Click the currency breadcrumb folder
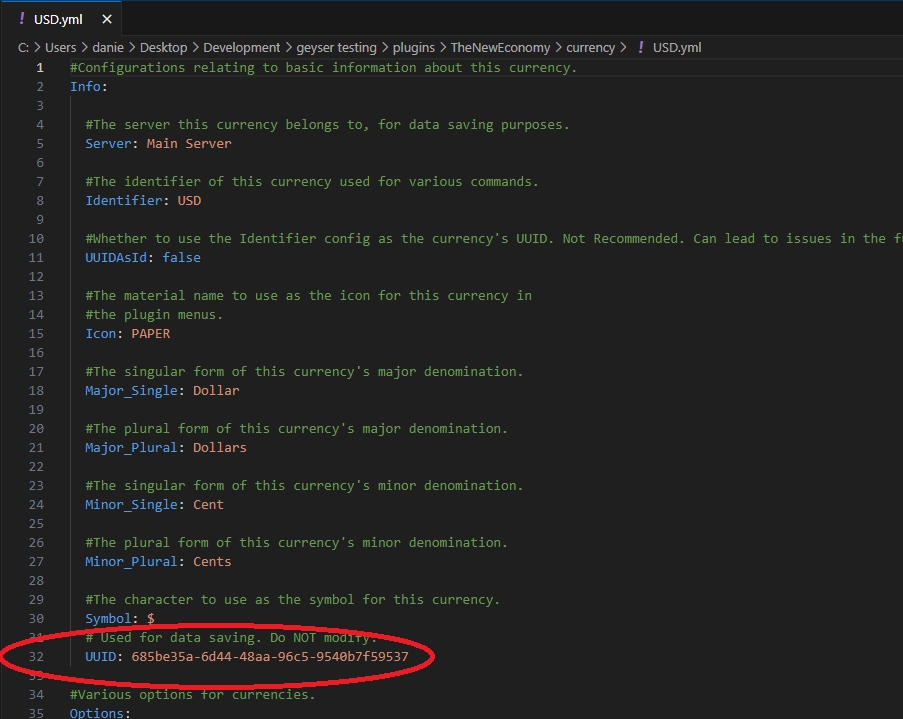903x719 pixels. [x=590, y=47]
